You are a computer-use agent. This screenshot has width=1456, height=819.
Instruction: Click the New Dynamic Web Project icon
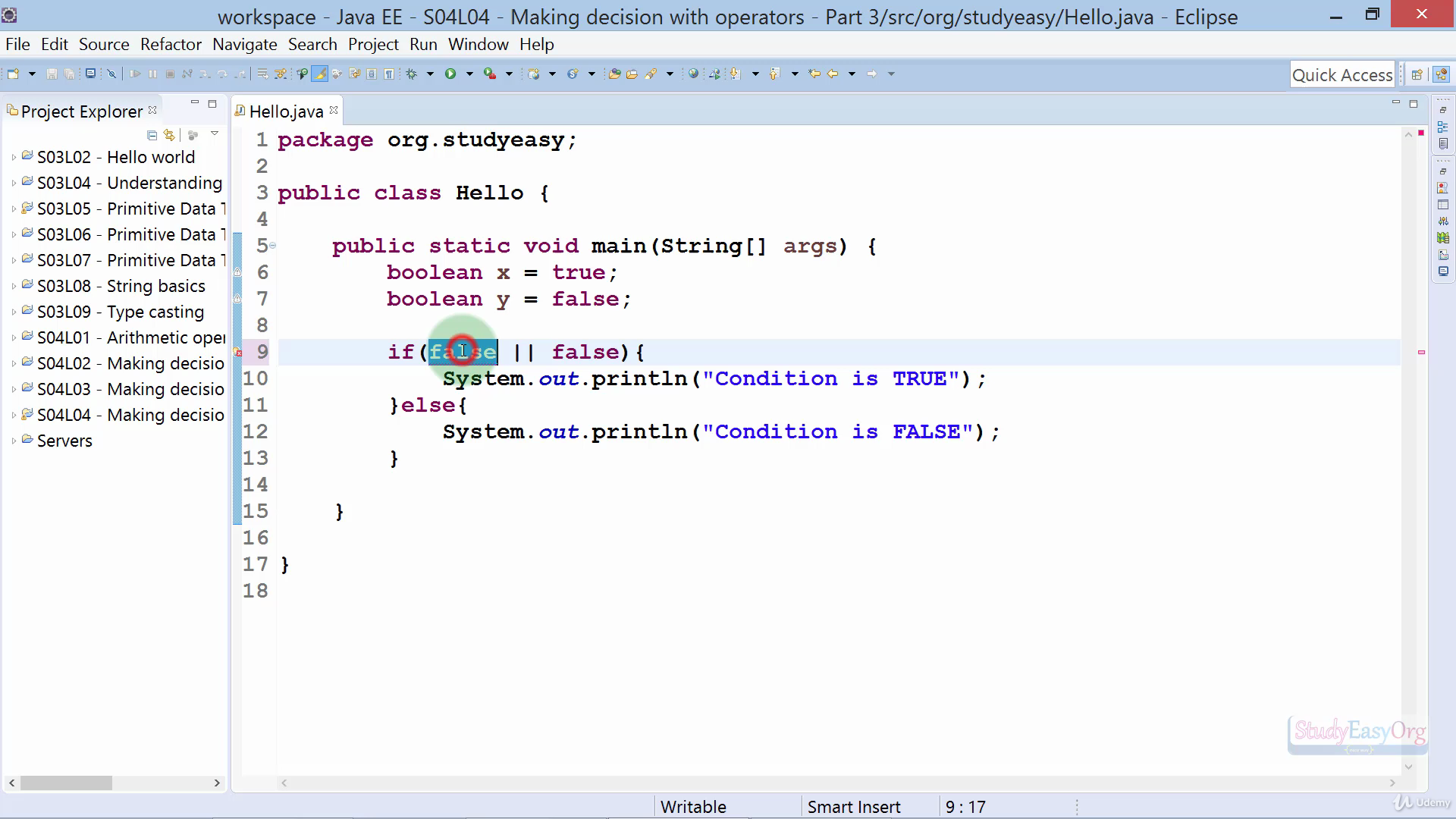pos(534,74)
